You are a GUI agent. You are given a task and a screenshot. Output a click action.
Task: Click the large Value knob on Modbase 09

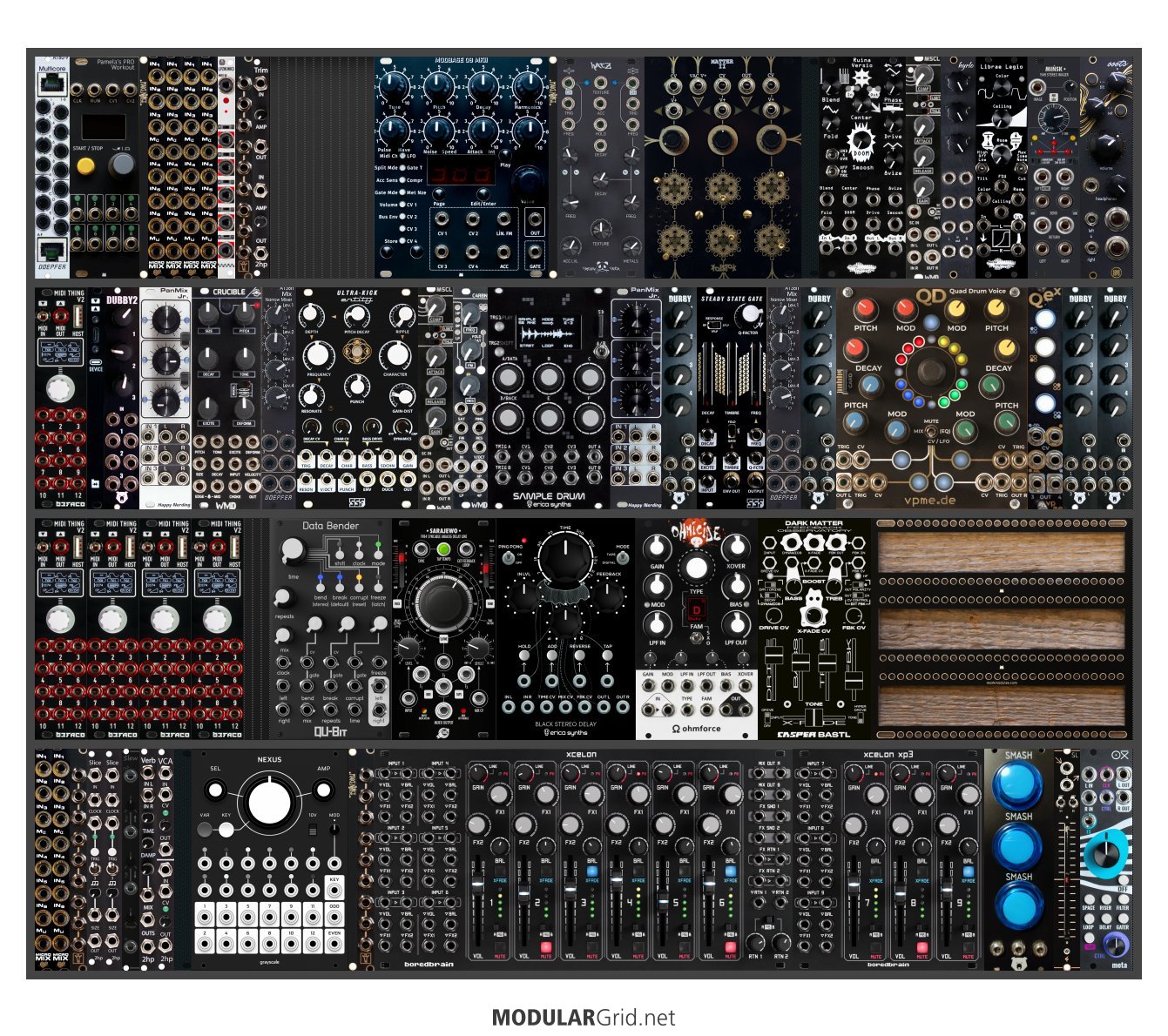526,181
